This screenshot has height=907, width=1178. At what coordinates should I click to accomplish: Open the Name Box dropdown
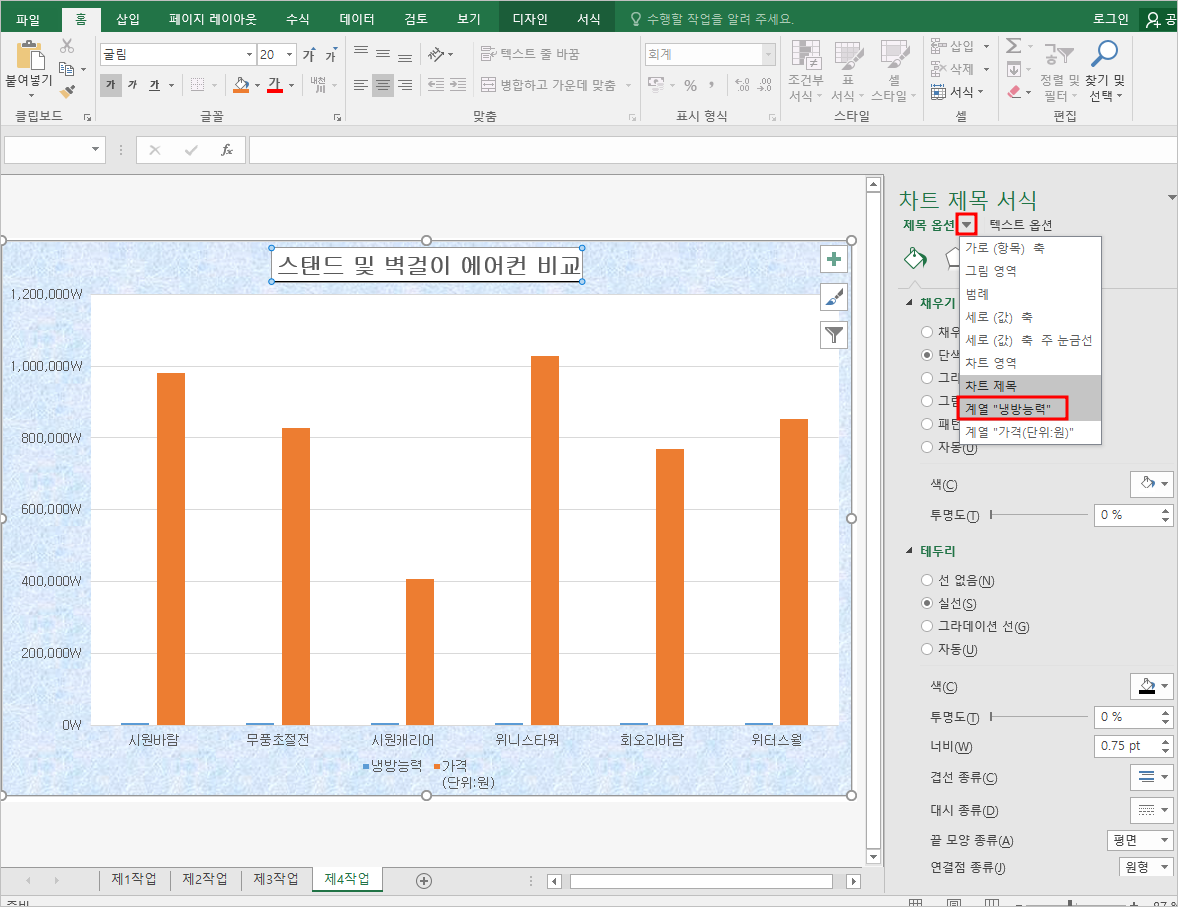(x=95, y=150)
